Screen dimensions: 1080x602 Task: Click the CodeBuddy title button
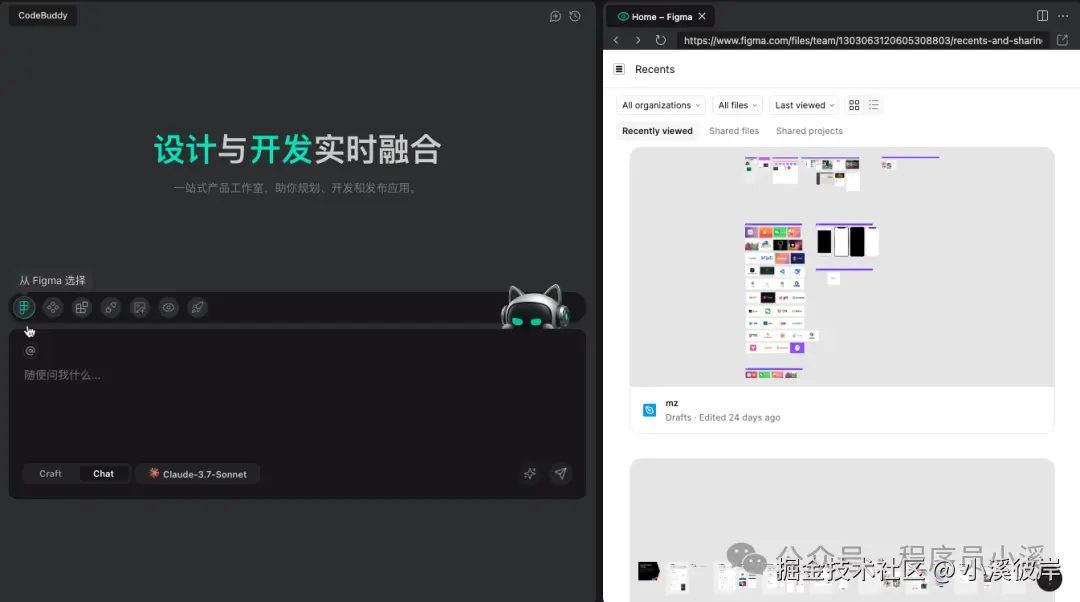(43, 15)
